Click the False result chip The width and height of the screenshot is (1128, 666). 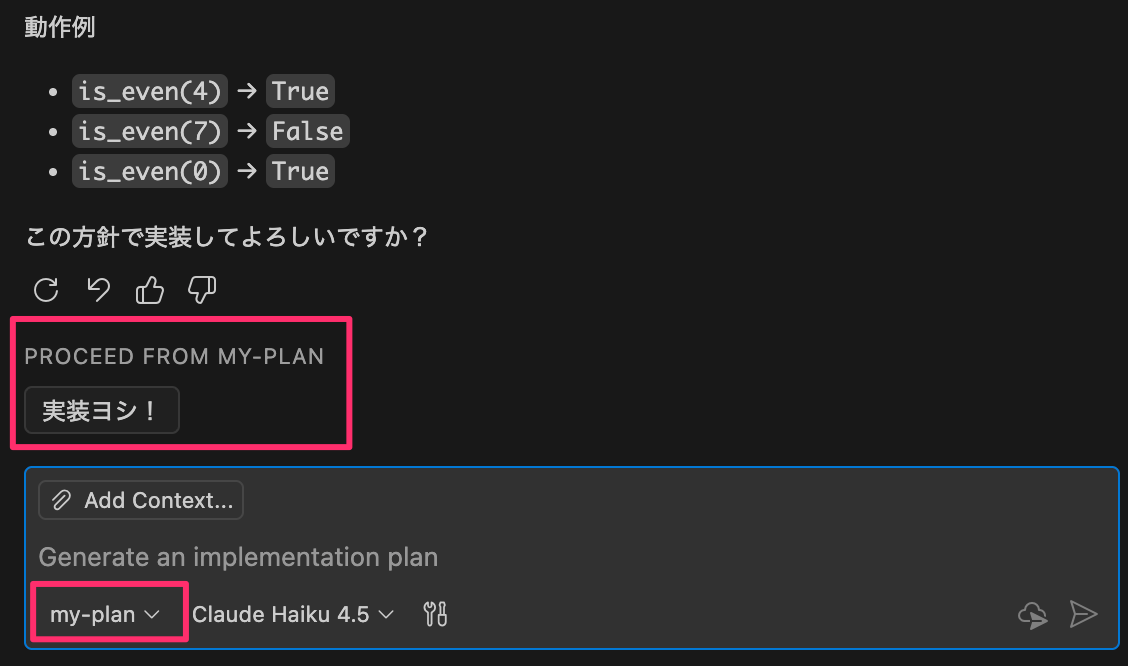coord(307,131)
